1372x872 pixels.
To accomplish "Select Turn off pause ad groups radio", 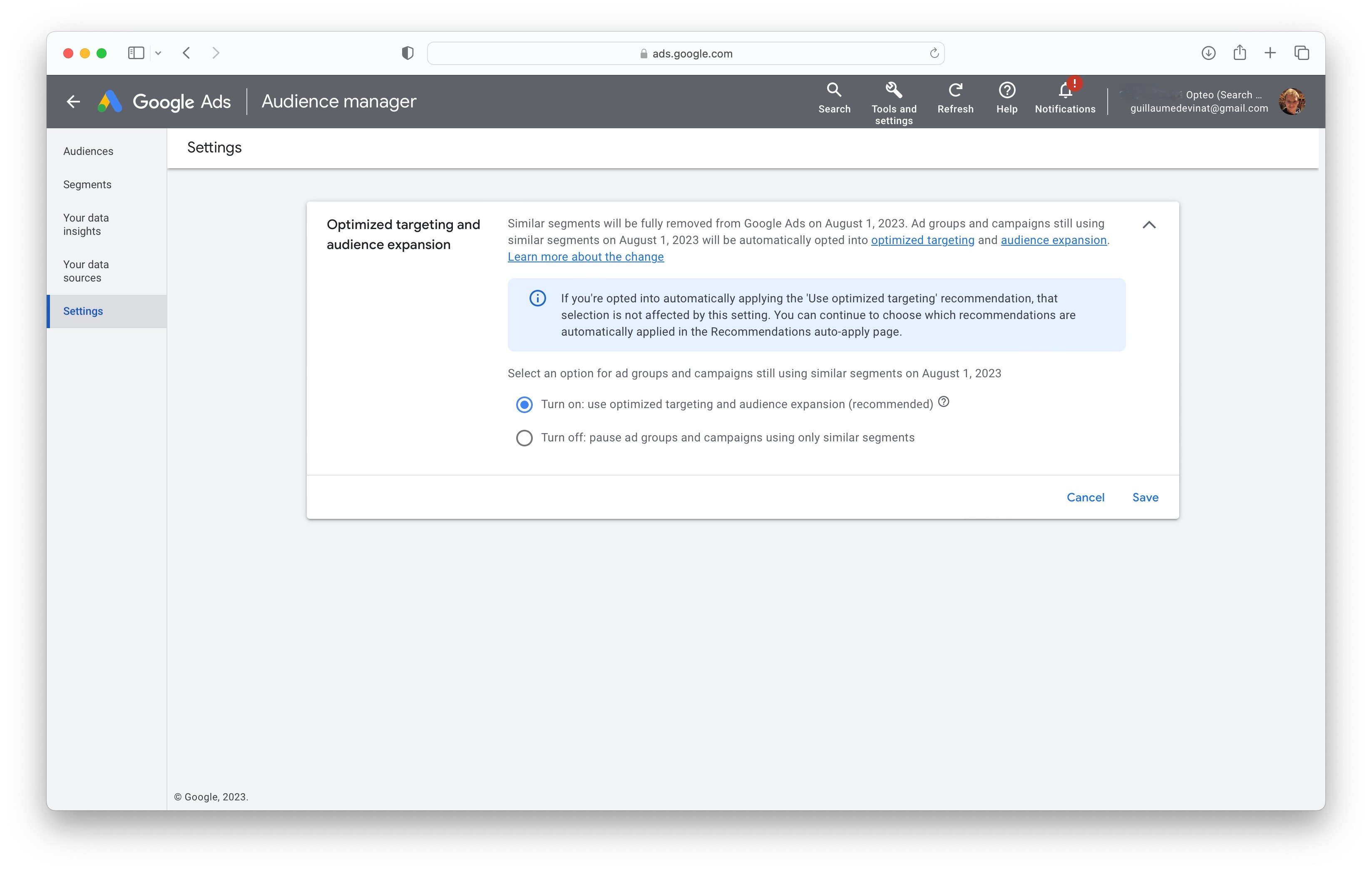I will pyautogui.click(x=524, y=438).
